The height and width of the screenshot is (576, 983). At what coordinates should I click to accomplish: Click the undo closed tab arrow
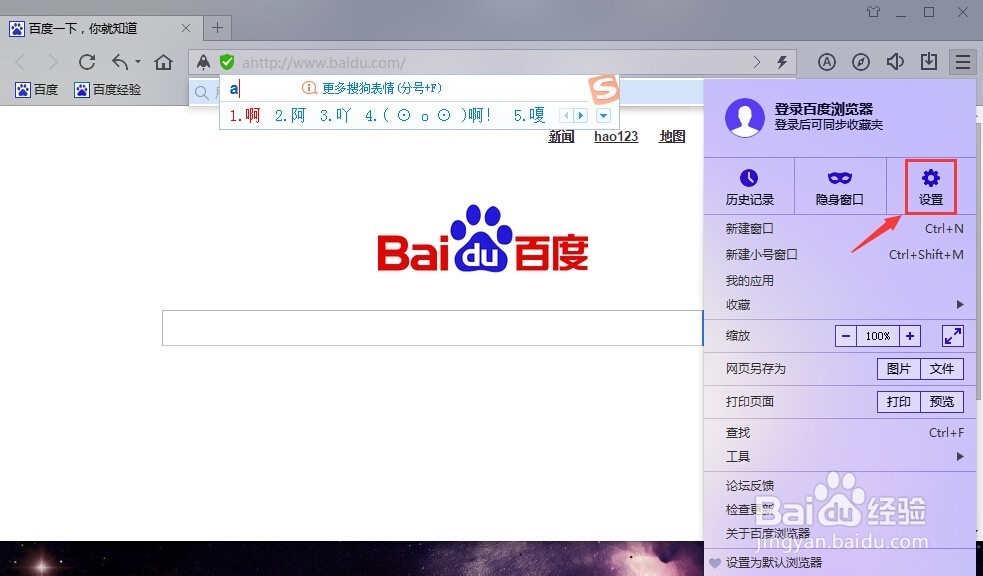pos(120,62)
